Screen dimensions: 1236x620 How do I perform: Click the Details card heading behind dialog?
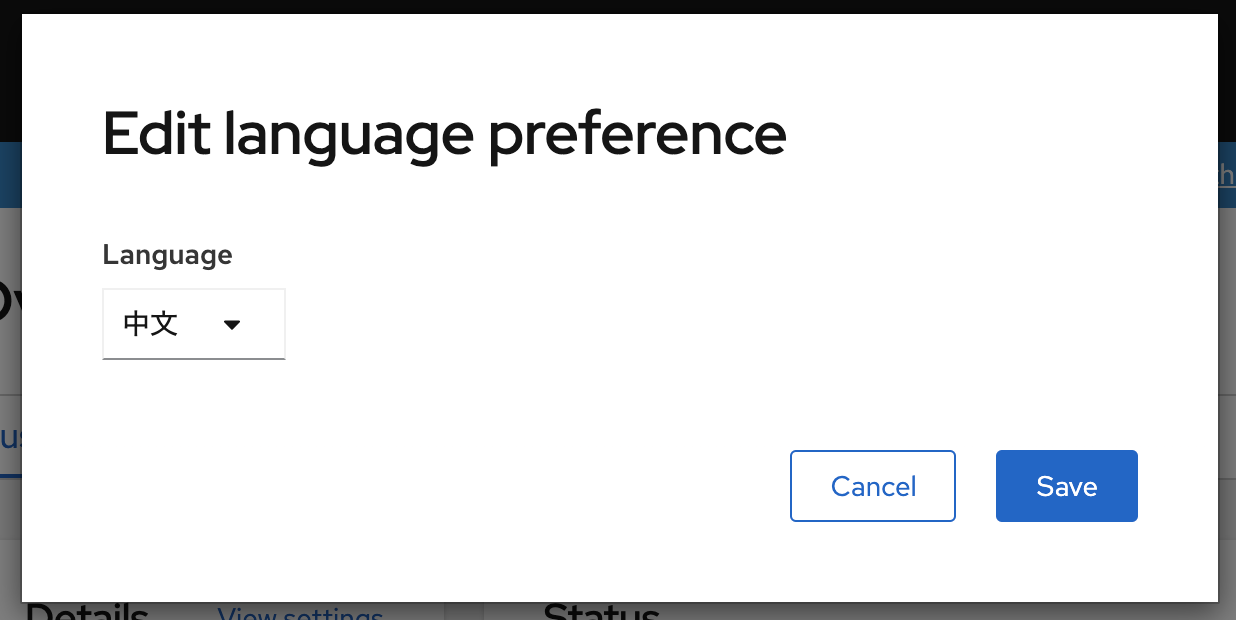(88, 611)
